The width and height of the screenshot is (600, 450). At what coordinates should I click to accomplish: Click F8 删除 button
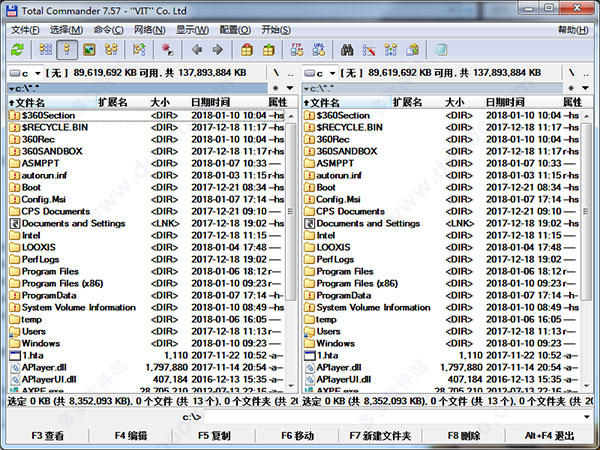463,435
